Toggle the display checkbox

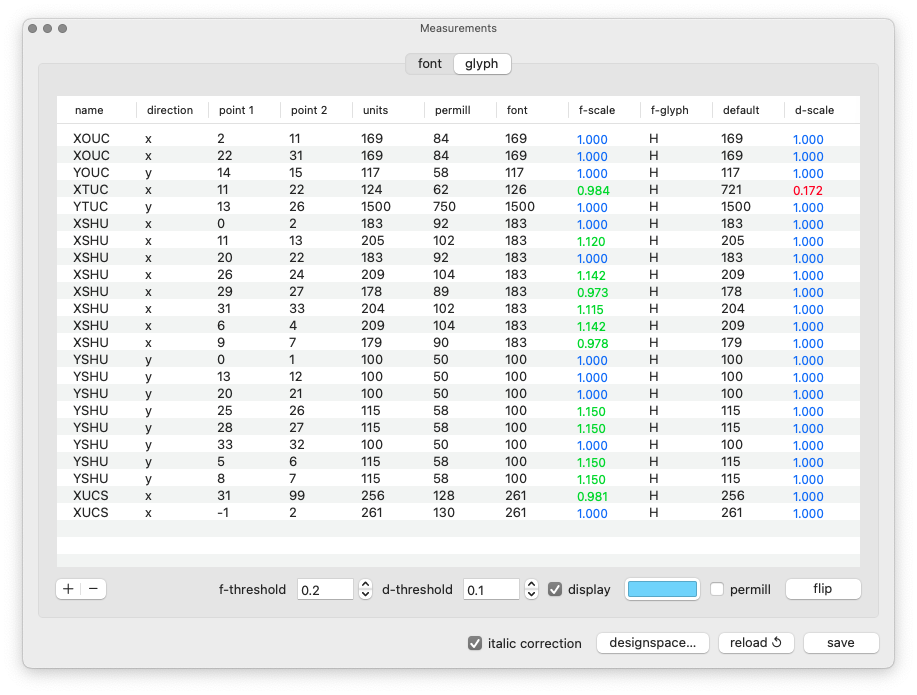click(x=556, y=589)
